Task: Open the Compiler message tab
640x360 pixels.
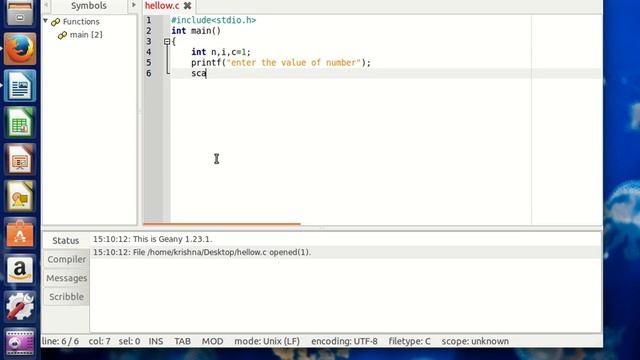Action: tap(67, 259)
